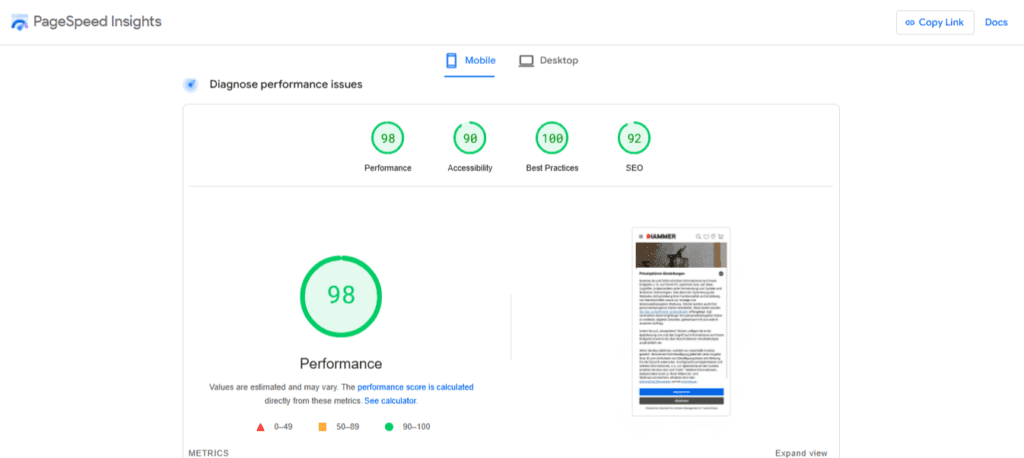Select the Accessibility 90 score gauge
1024x458 pixels.
pyautogui.click(x=470, y=138)
